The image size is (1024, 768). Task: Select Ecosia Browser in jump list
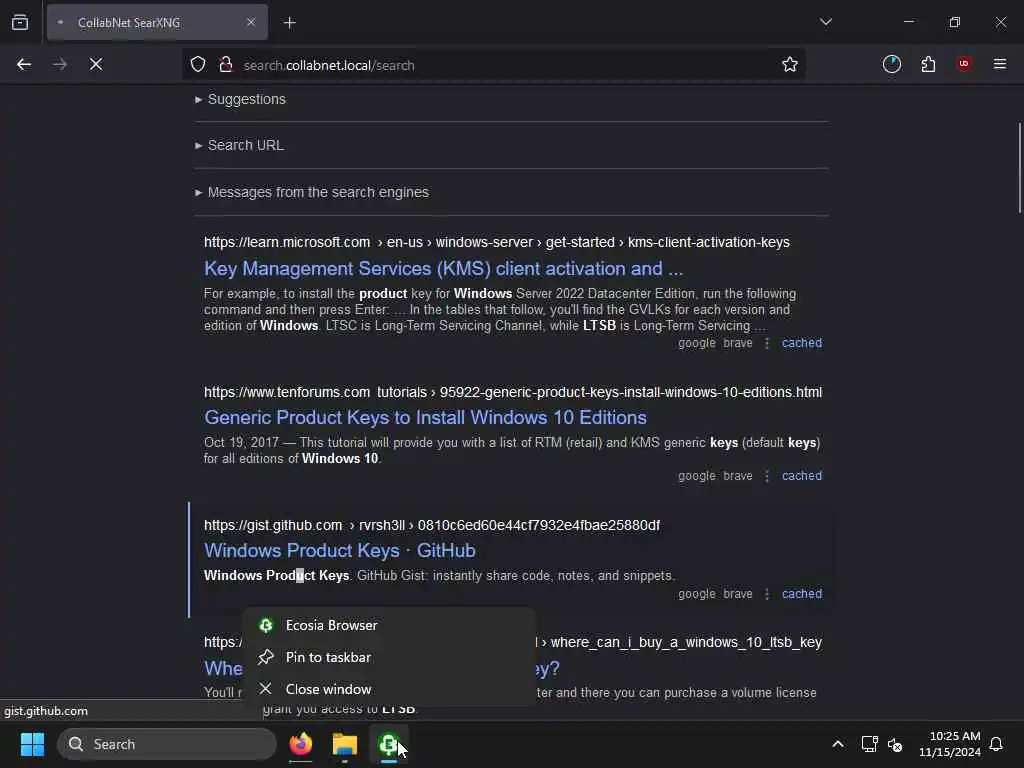pos(389,625)
